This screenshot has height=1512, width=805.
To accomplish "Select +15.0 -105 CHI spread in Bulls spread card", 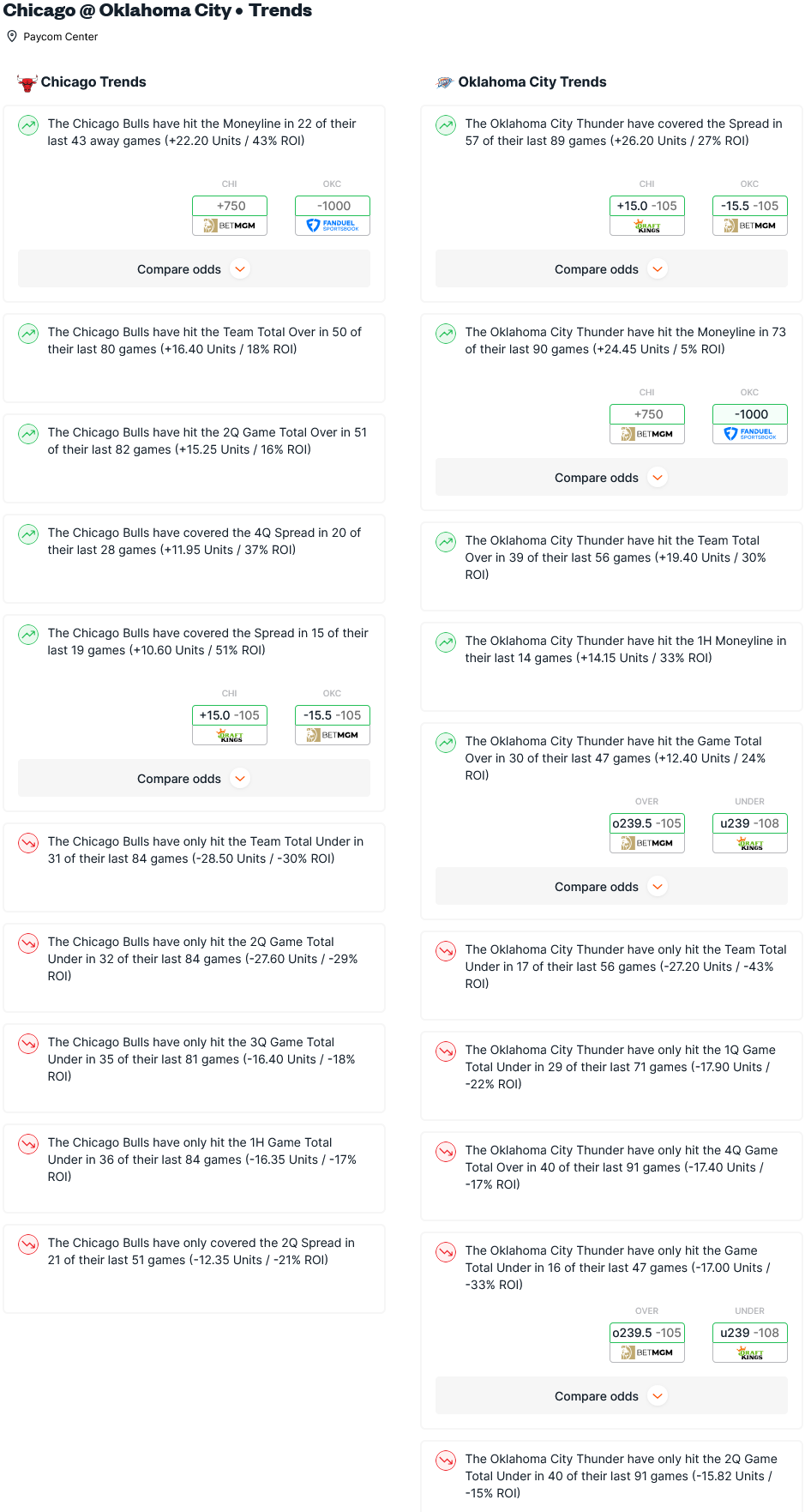I will [x=230, y=715].
